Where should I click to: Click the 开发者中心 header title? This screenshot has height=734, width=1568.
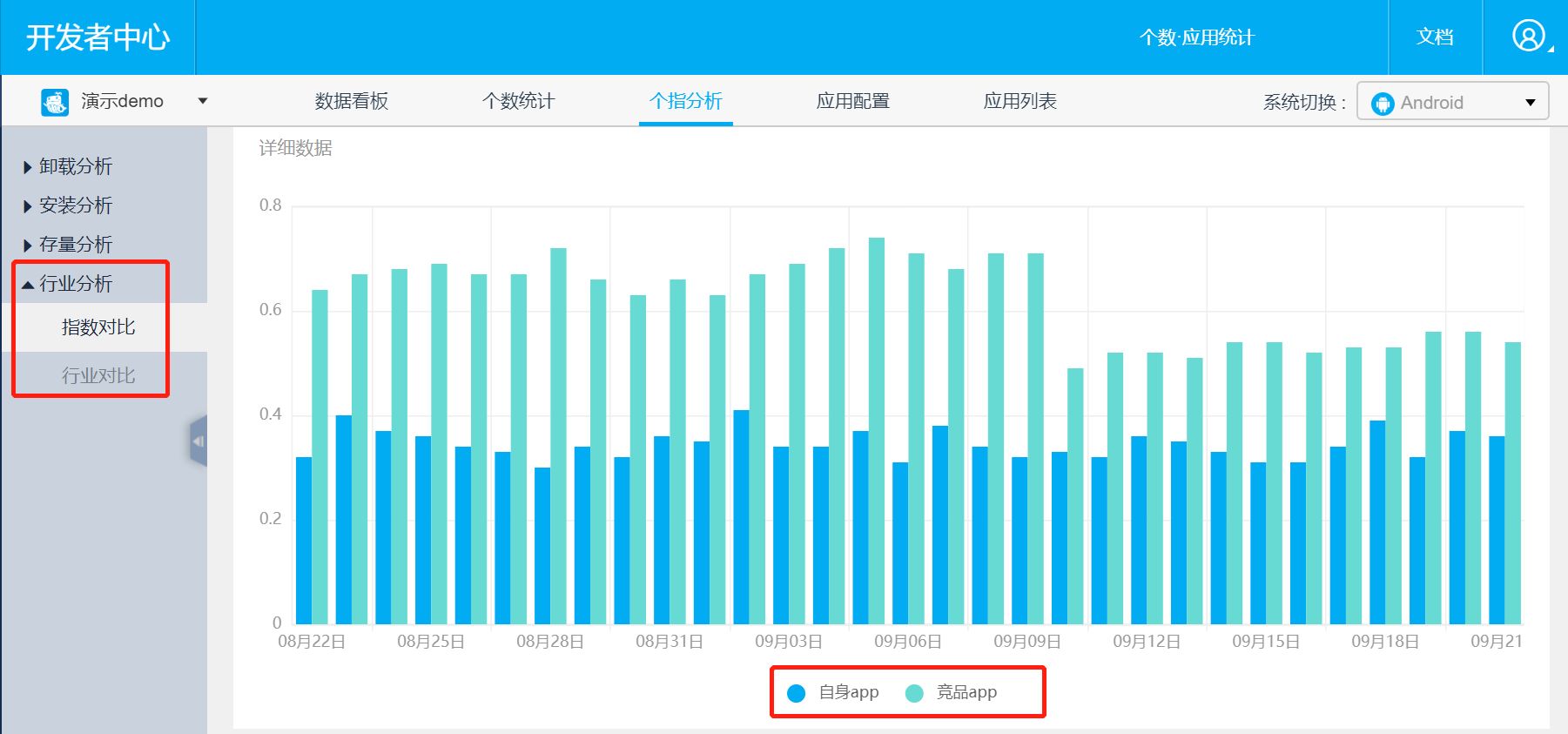click(98, 37)
